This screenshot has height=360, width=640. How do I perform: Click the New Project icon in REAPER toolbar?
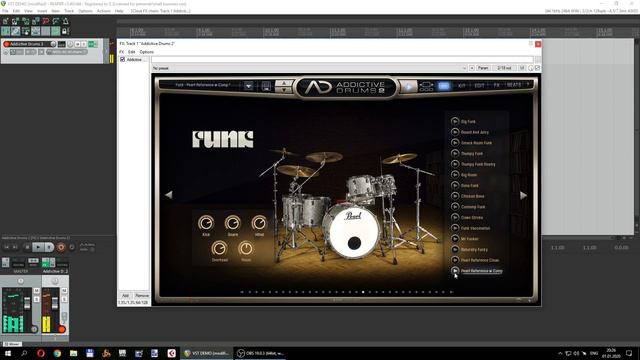[5, 21]
